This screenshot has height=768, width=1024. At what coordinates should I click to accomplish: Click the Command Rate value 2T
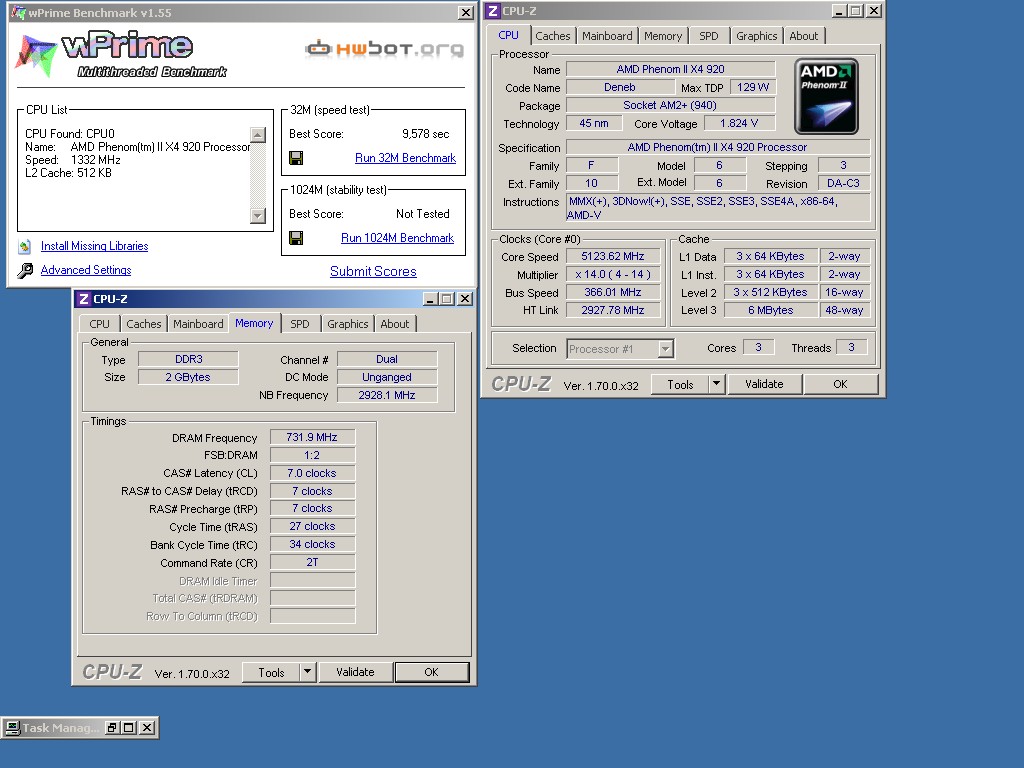tap(312, 562)
